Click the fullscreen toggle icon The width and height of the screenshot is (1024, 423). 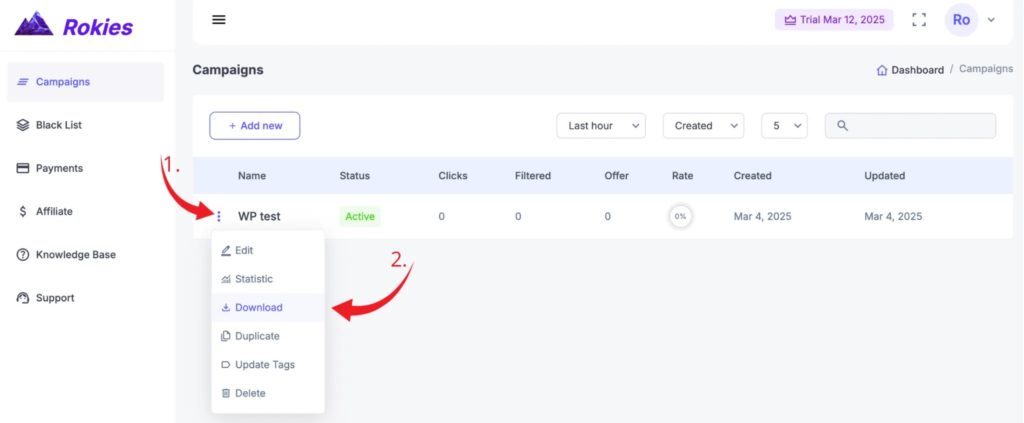point(919,20)
